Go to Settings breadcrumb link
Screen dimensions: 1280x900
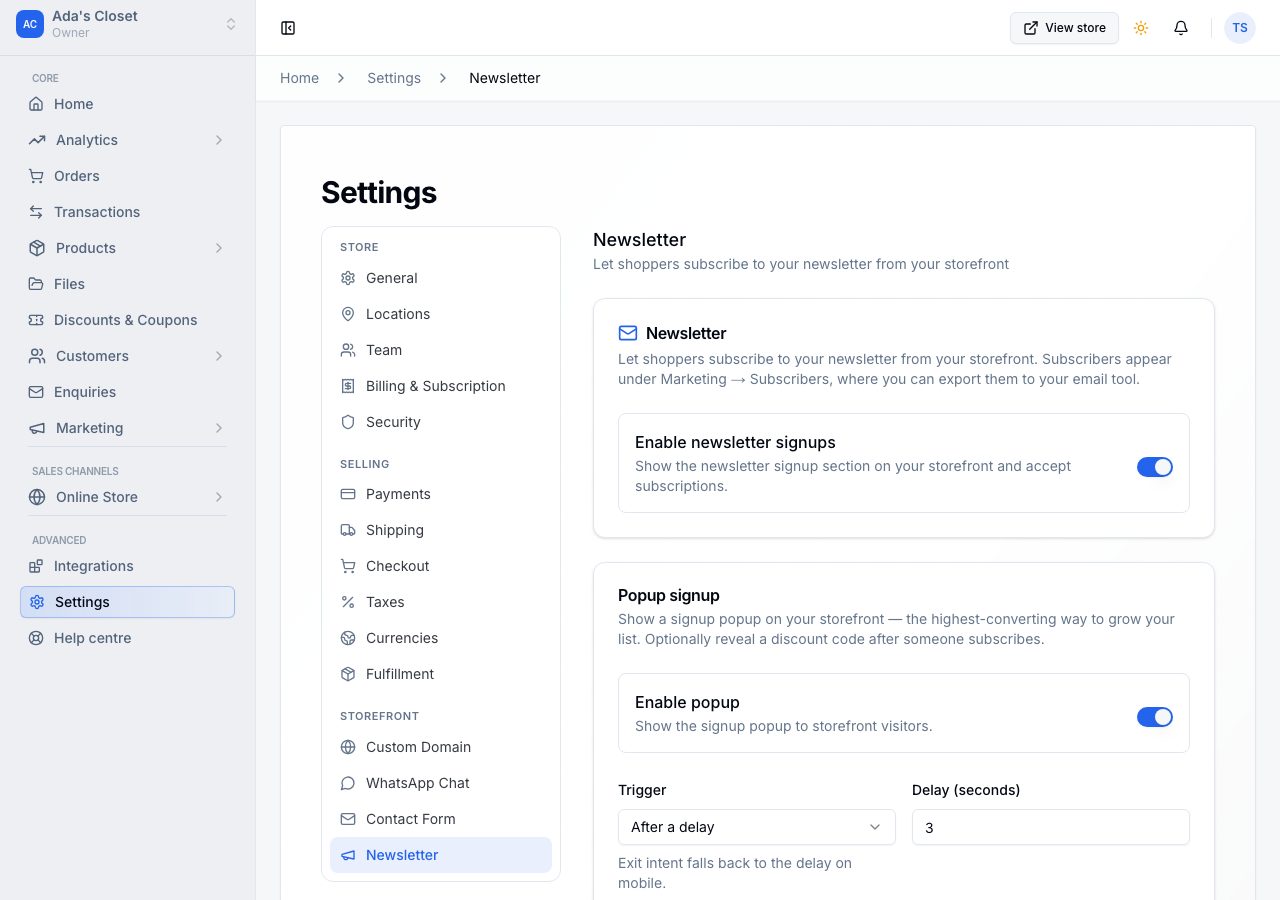pos(394,78)
